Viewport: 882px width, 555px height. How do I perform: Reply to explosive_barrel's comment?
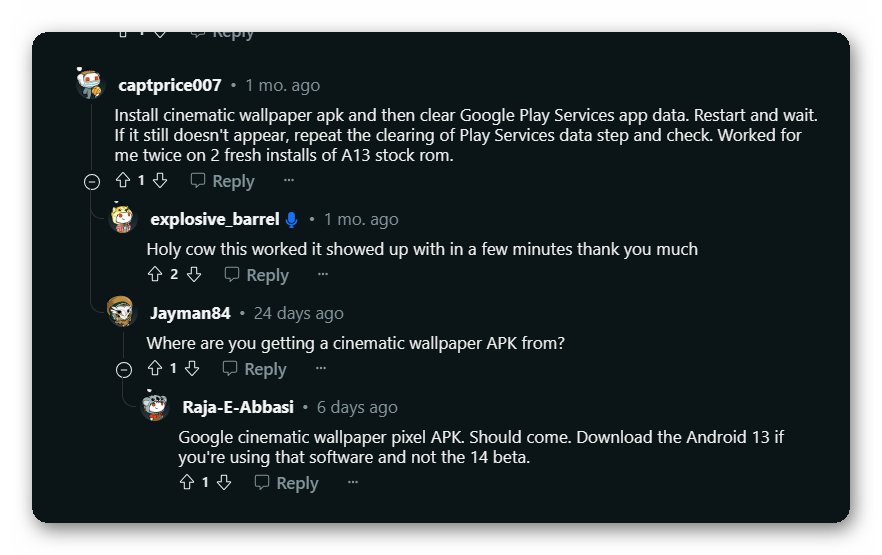257,275
